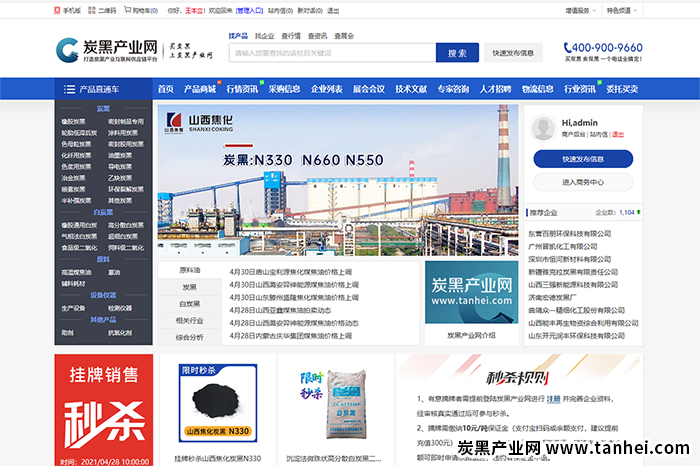Click the 退出 link in the top bar

tap(333, 10)
